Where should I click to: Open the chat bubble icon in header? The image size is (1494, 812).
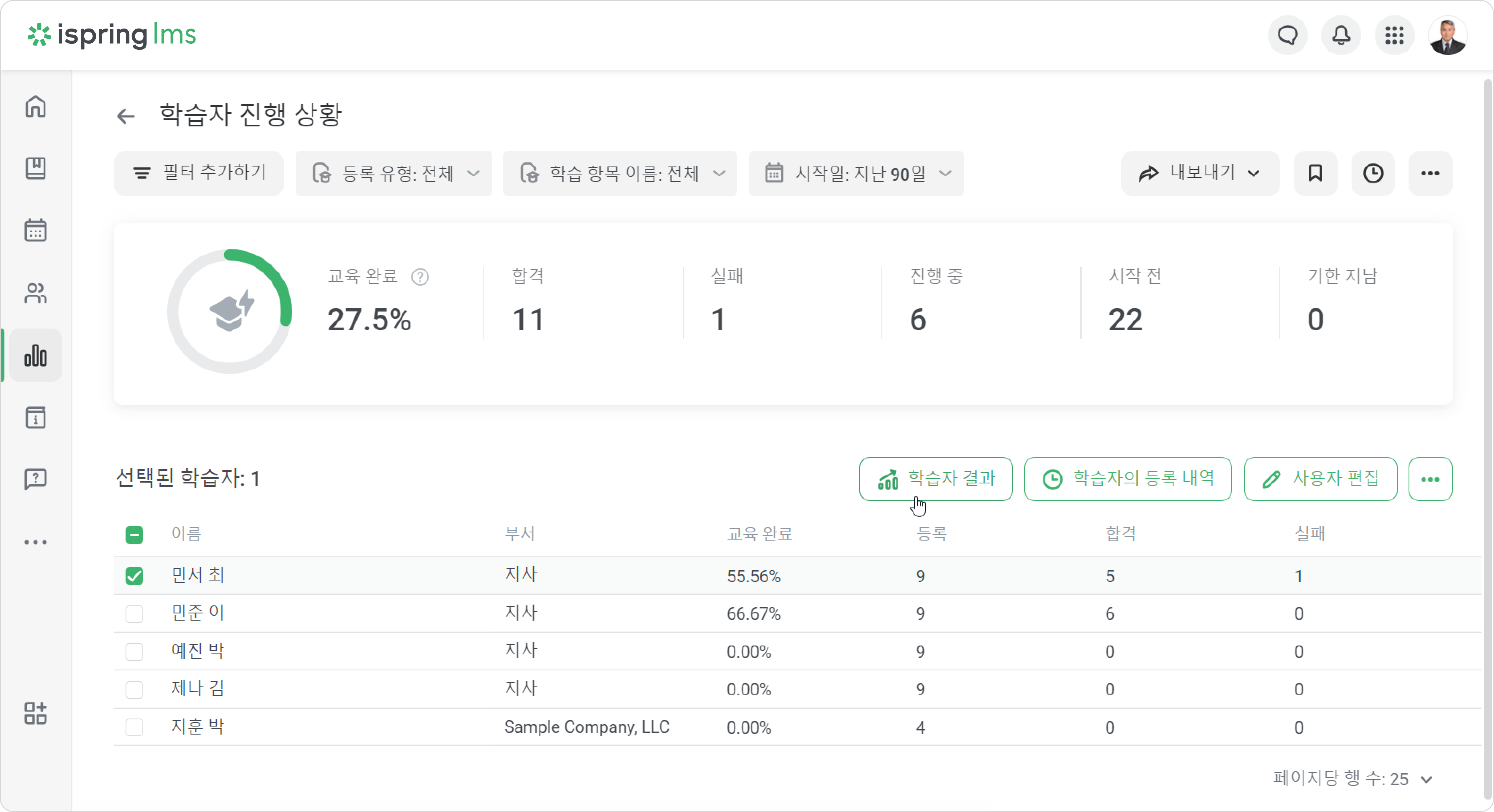coord(1287,35)
